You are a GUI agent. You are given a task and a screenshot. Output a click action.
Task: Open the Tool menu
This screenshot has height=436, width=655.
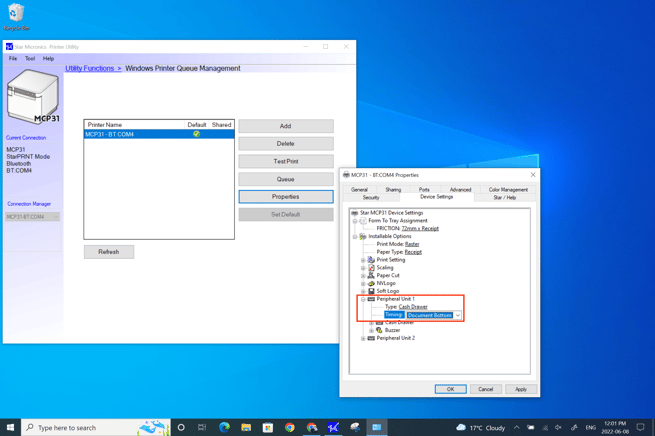click(x=30, y=58)
